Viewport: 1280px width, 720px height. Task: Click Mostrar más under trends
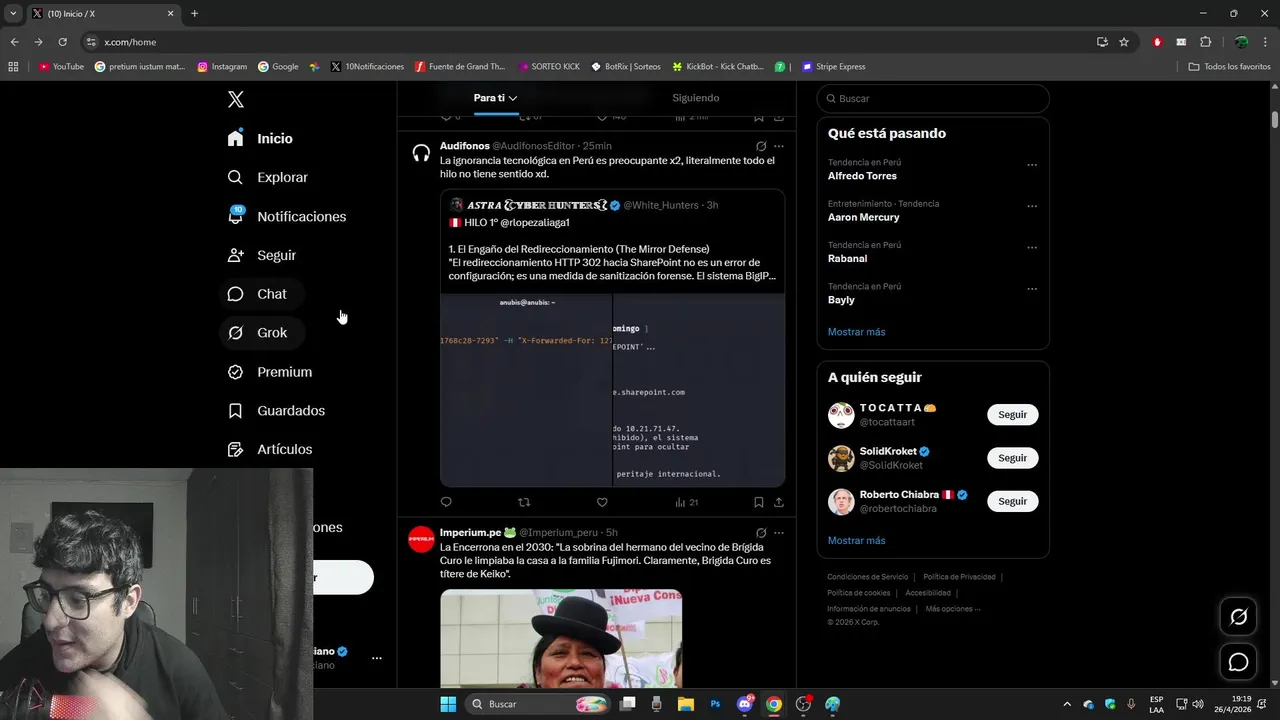point(856,332)
